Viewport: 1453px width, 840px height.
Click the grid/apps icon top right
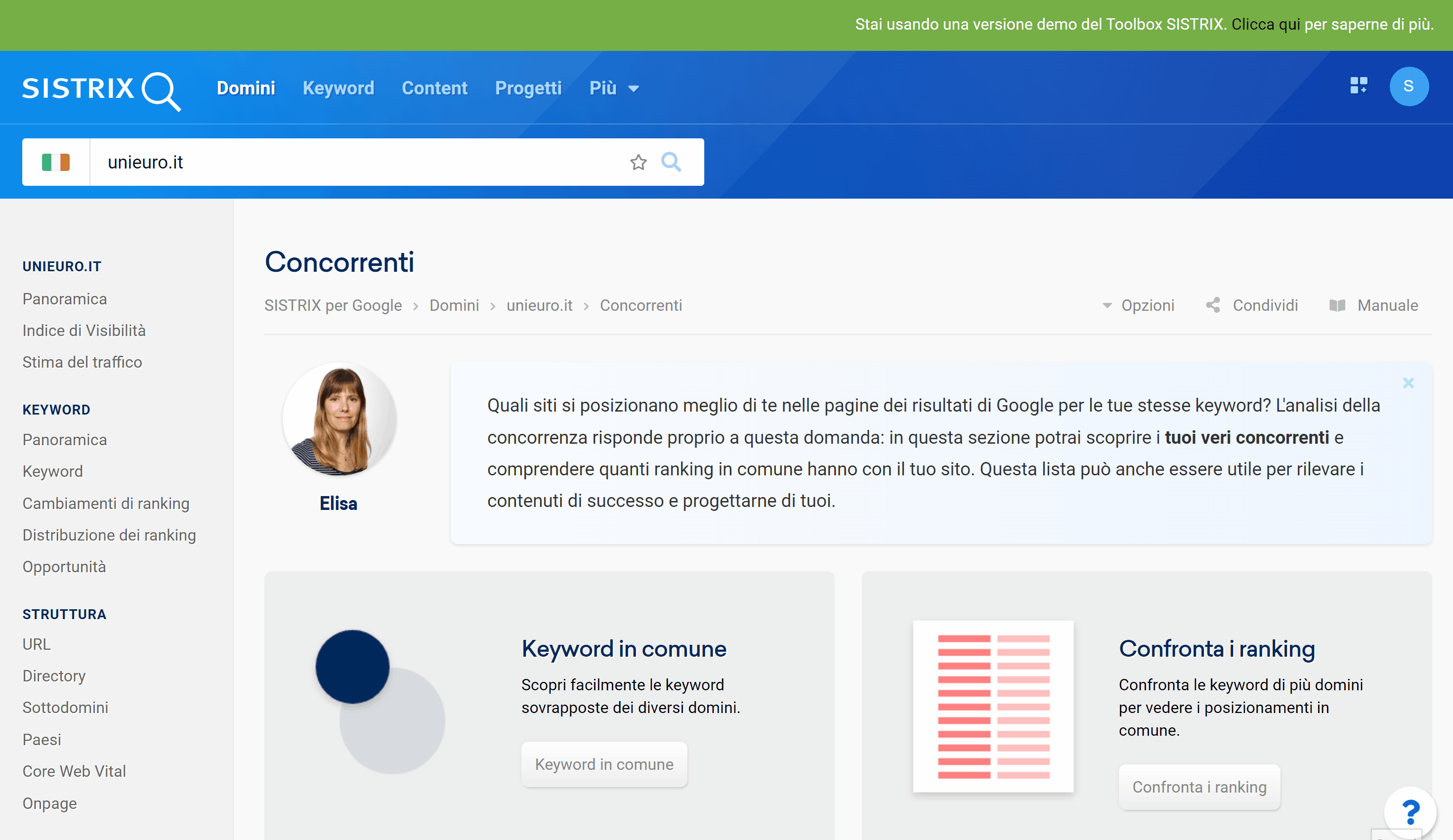[1358, 87]
